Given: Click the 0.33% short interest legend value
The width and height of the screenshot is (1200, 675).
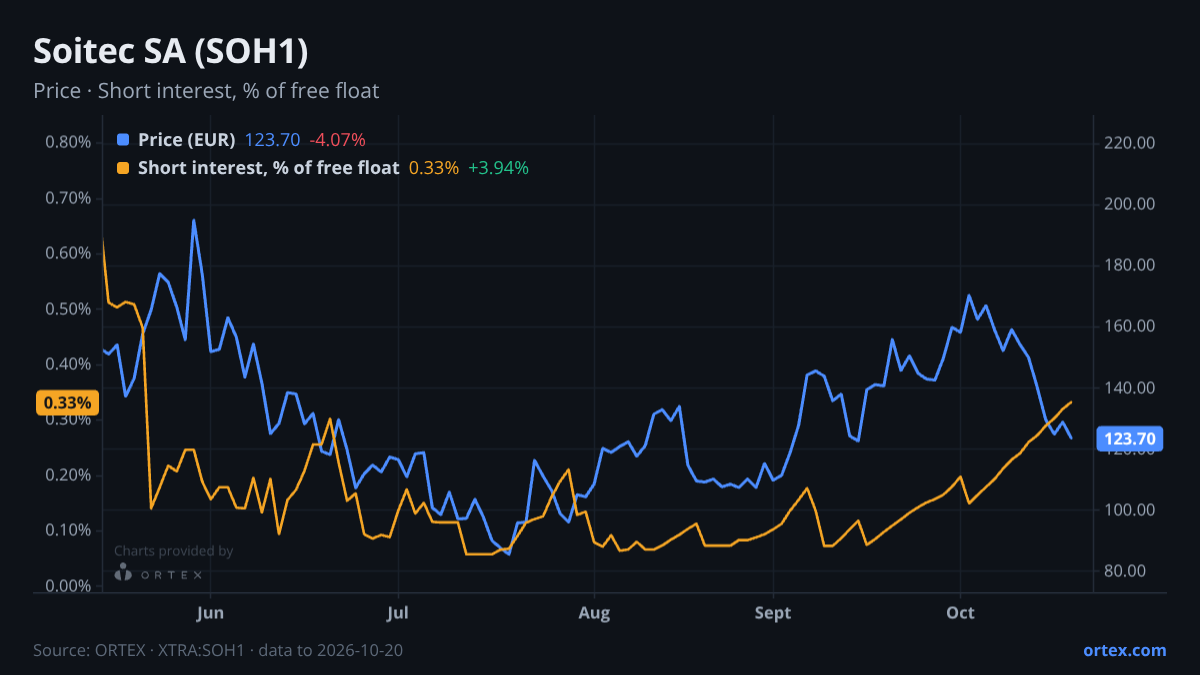Looking at the screenshot, I should point(434,168).
